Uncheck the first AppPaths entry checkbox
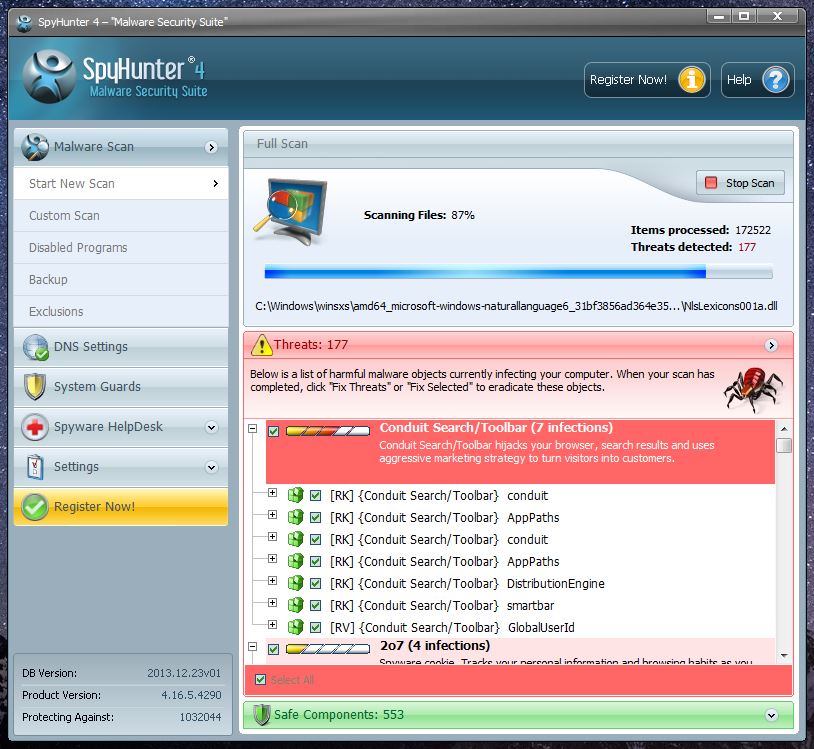This screenshot has height=749, width=814. tap(315, 518)
